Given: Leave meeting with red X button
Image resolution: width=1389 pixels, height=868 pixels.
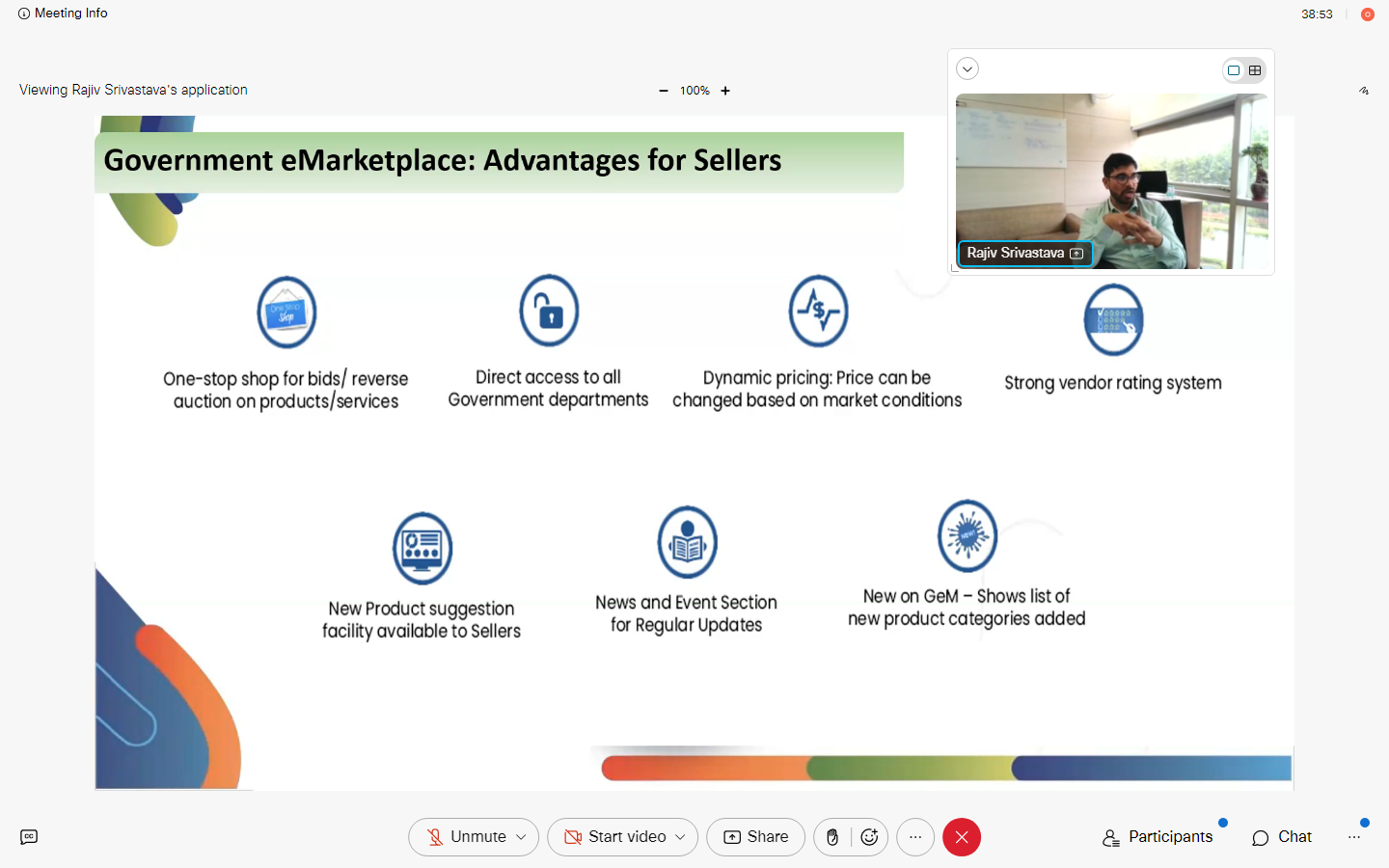Looking at the screenshot, I should pos(962,837).
